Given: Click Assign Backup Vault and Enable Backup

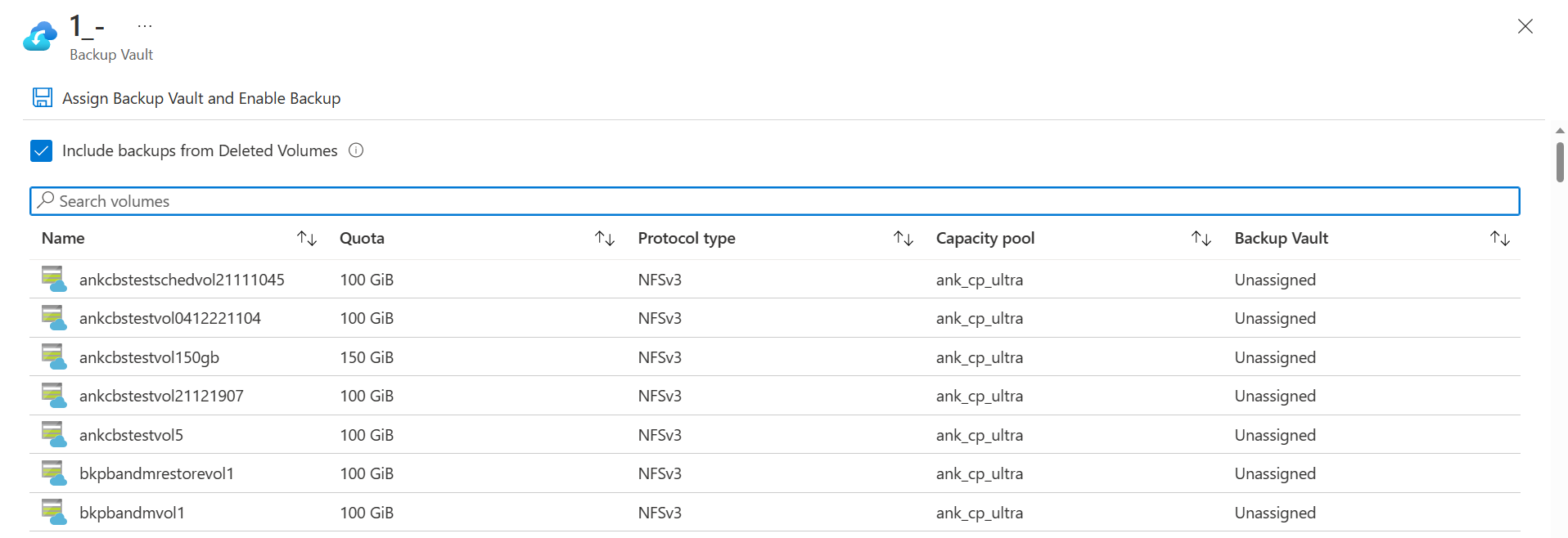Looking at the screenshot, I should click(x=201, y=98).
